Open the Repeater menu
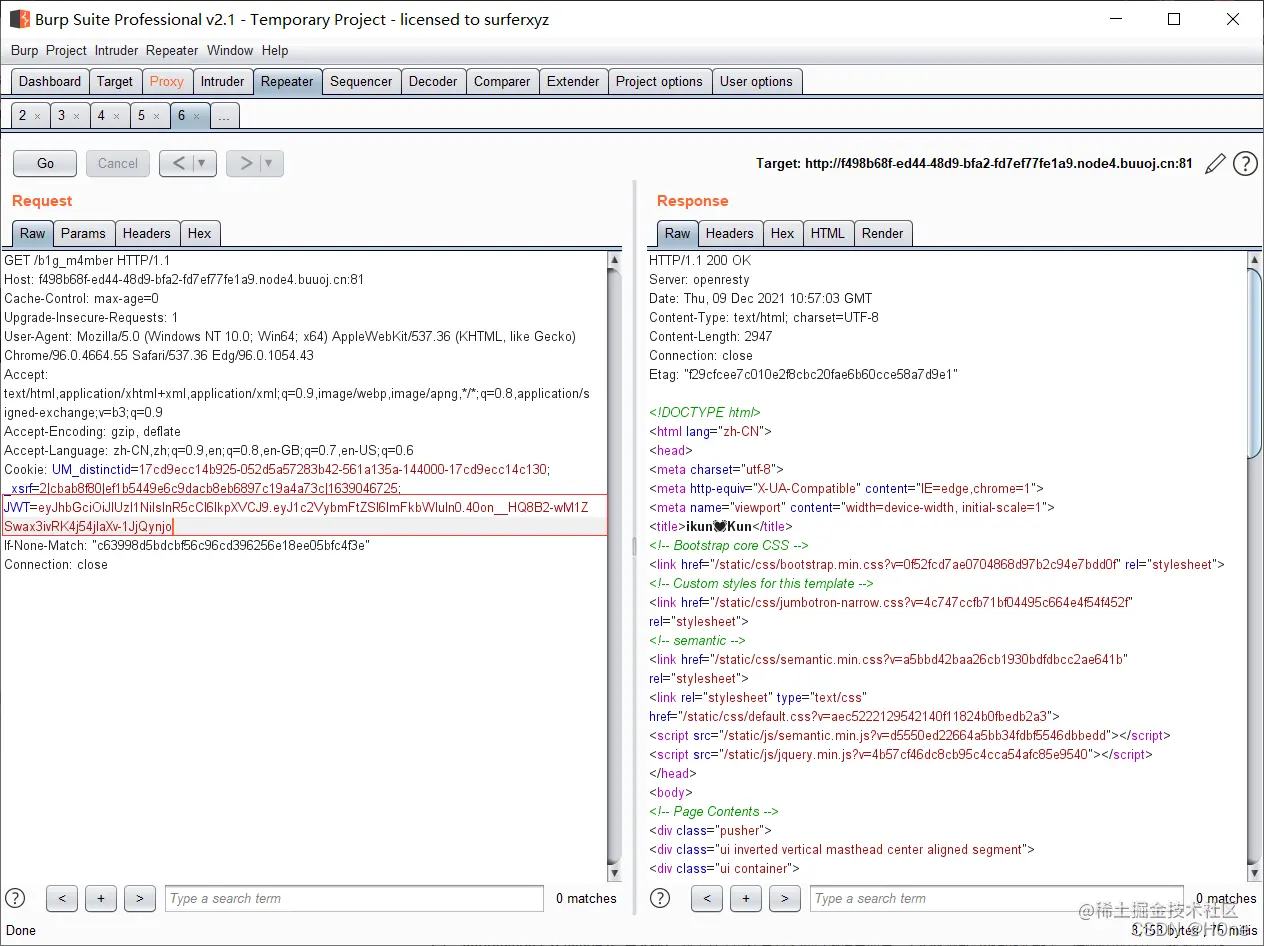This screenshot has width=1264, height=946. tap(172, 50)
